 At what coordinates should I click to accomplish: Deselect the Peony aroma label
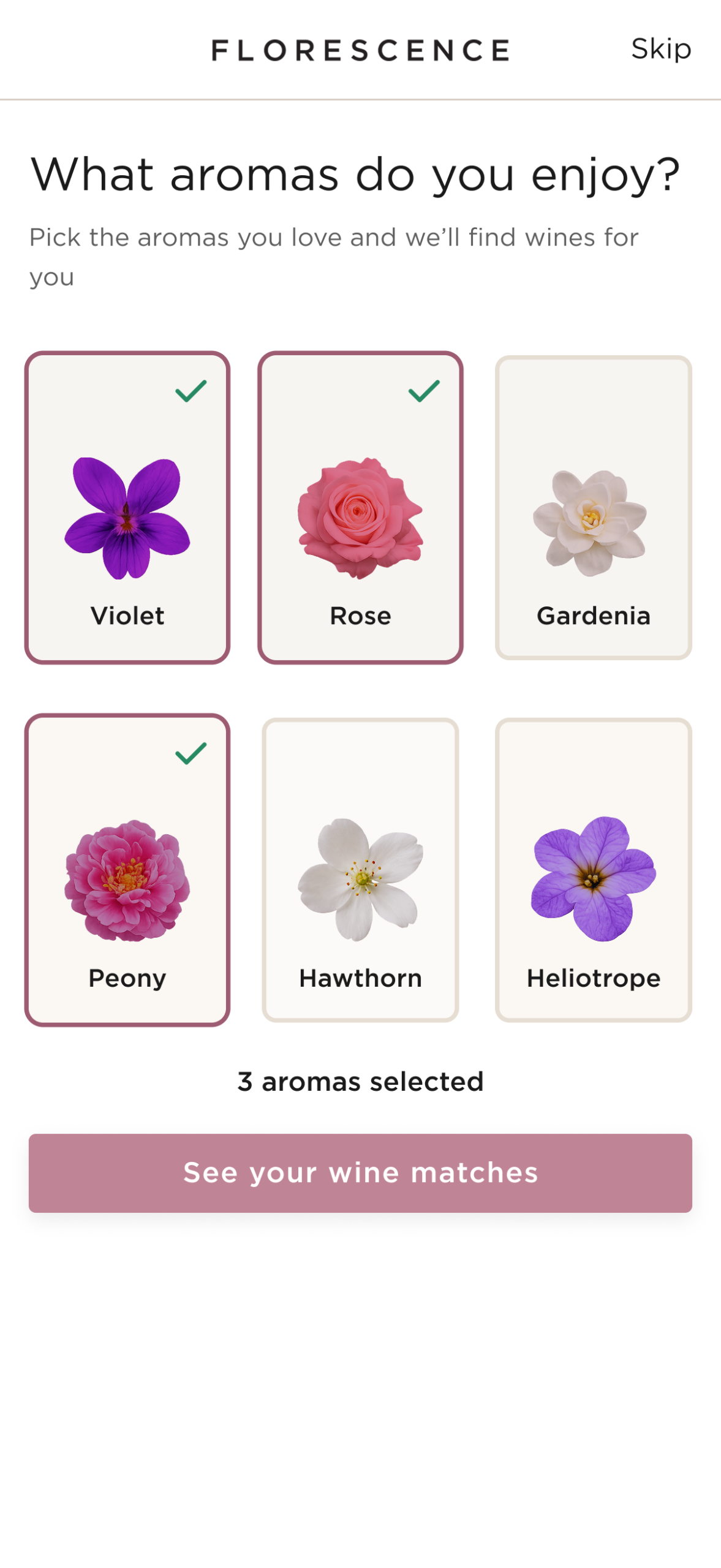[127, 978]
